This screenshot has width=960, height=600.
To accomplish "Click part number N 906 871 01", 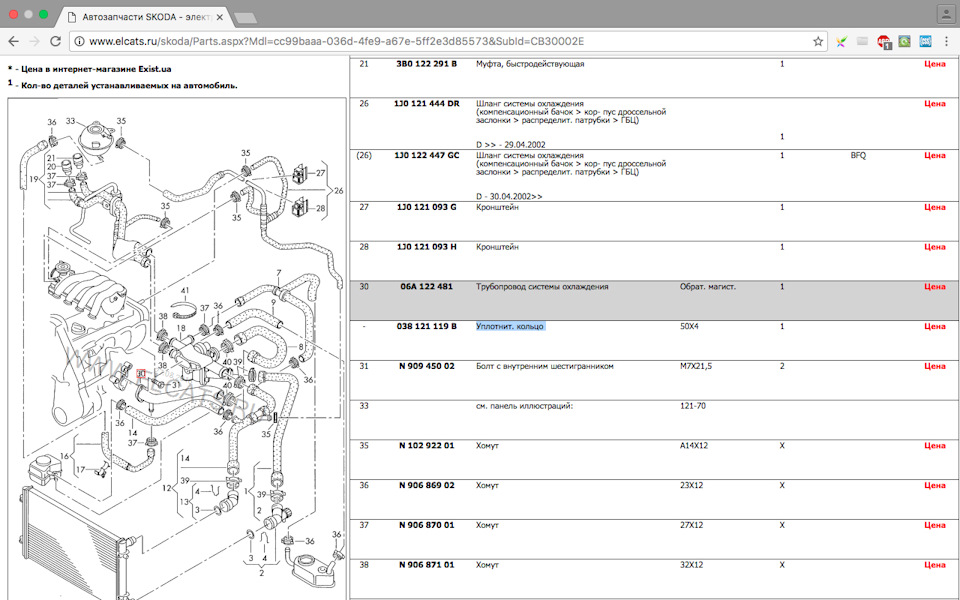I will 427,565.
